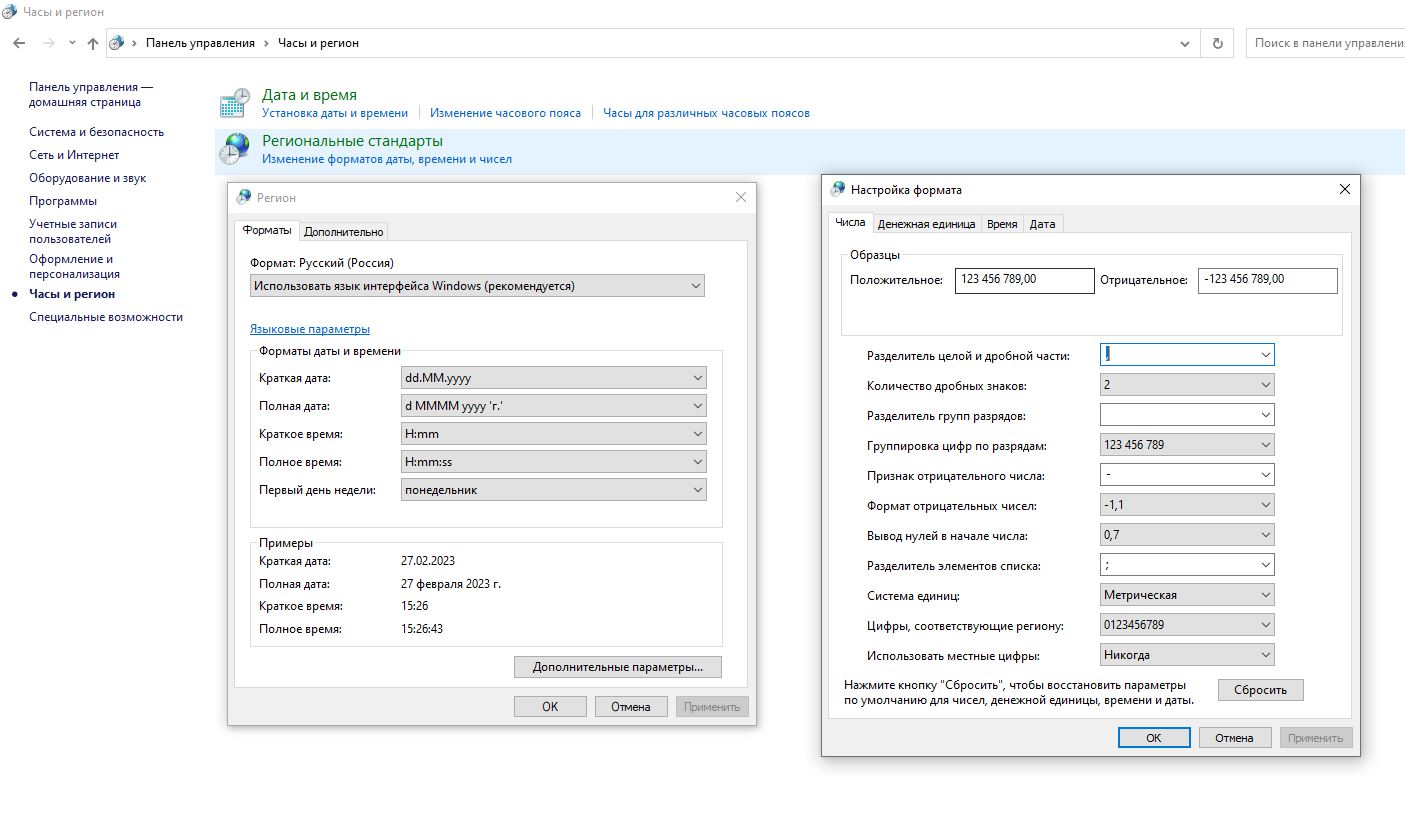The height and width of the screenshot is (817, 1405).
Task: Open the recent locations chevron near the back arrow
Action: pyautogui.click(x=72, y=43)
